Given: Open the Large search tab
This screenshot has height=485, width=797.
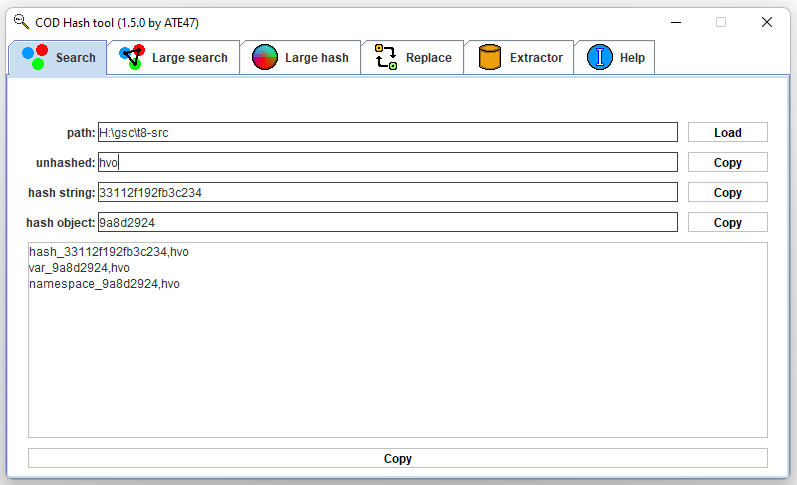Looking at the screenshot, I should pyautogui.click(x=173, y=57).
